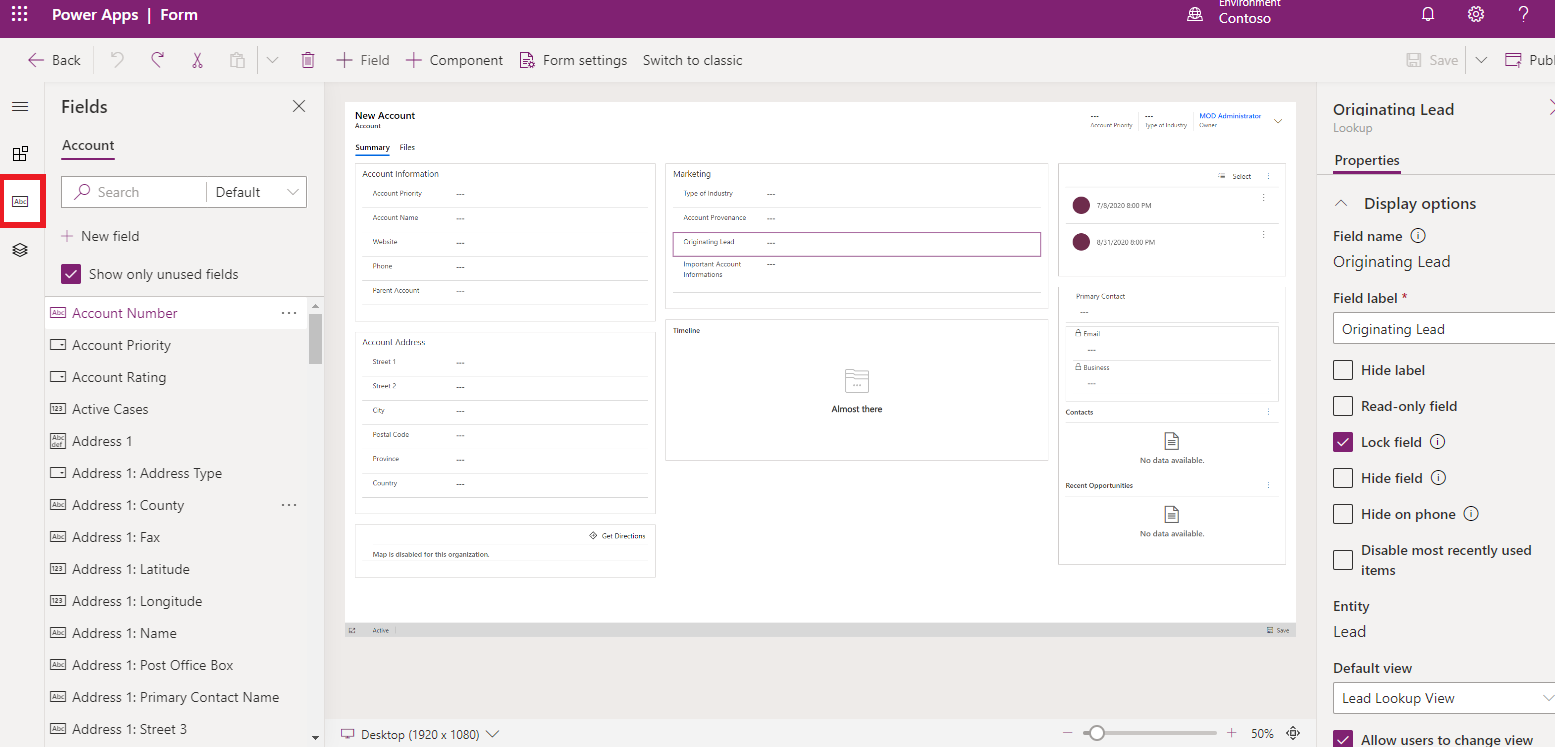Collapse the Display options section
Viewport: 1555px width, 747px height.
[1341, 203]
